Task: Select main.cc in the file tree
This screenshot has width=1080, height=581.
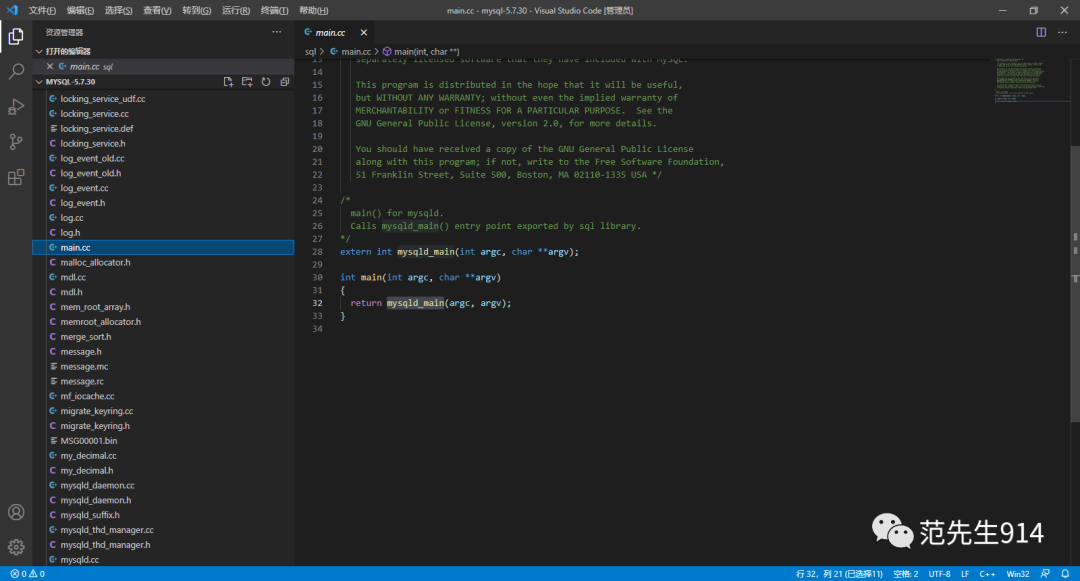Action: point(163,248)
